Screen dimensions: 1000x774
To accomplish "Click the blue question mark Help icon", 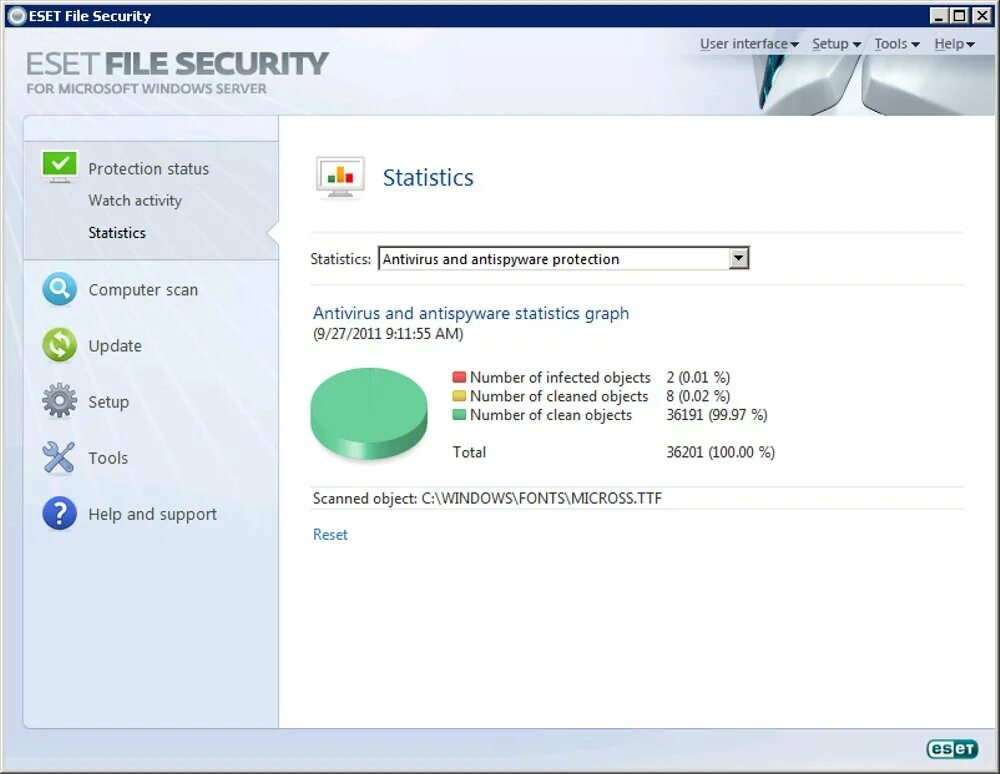I will pos(59,513).
